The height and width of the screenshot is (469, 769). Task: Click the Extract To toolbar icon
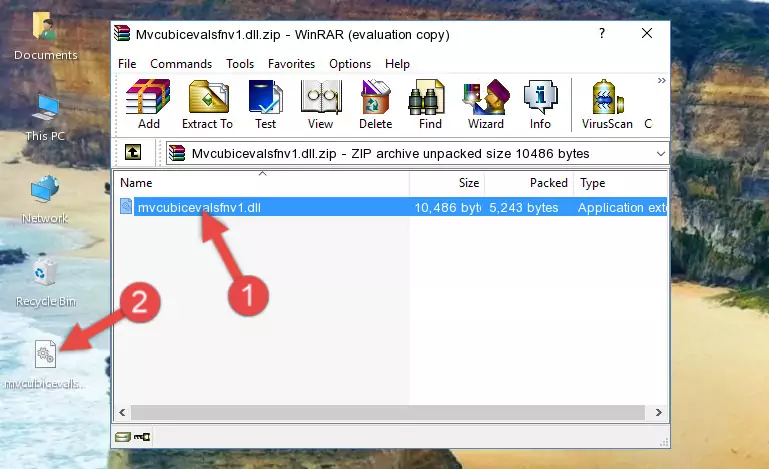[x=207, y=104]
